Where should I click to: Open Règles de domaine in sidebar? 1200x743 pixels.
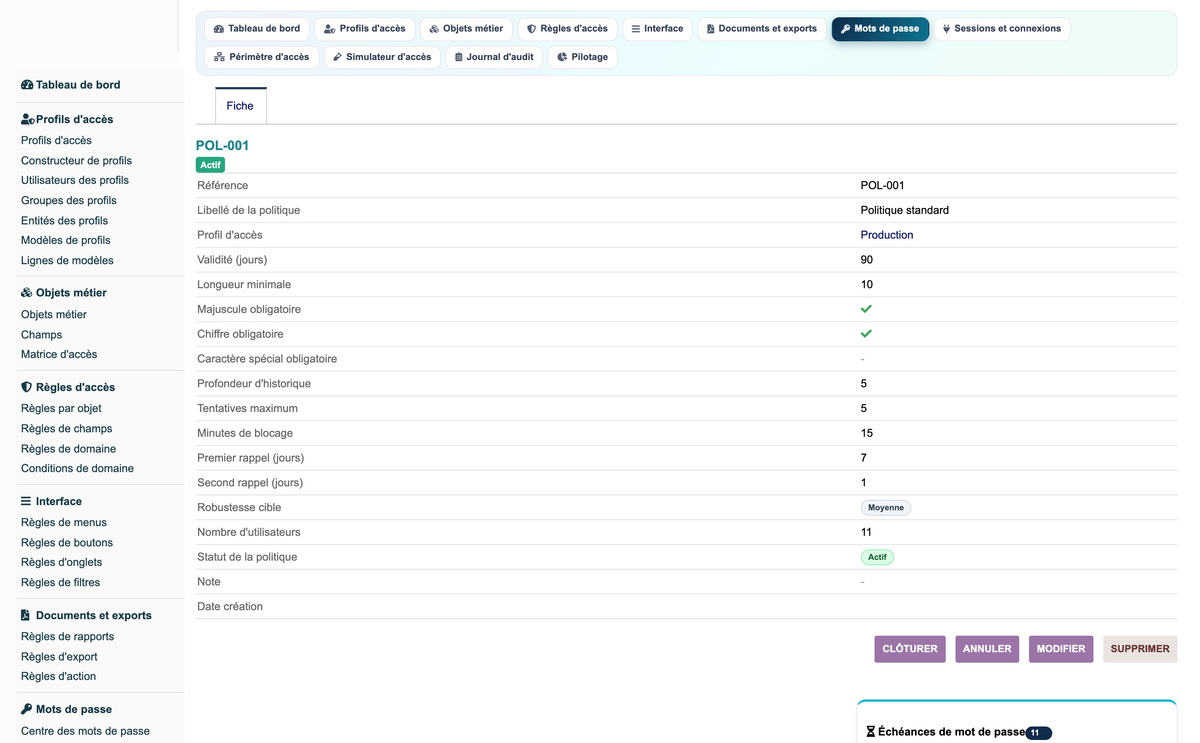click(x=68, y=449)
